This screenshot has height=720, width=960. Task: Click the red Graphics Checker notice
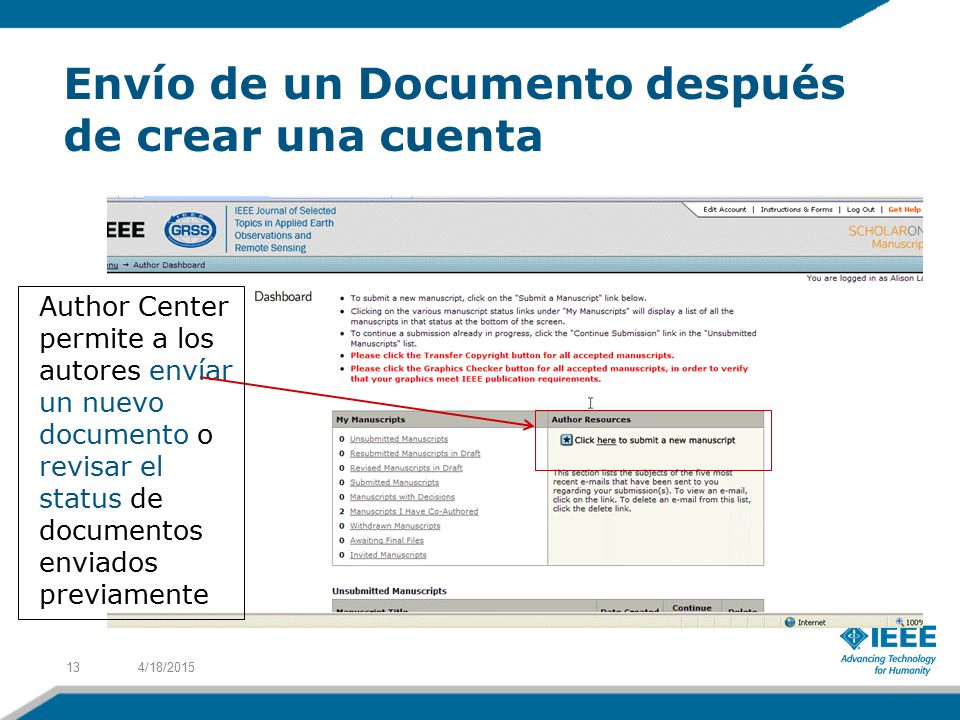(549, 373)
